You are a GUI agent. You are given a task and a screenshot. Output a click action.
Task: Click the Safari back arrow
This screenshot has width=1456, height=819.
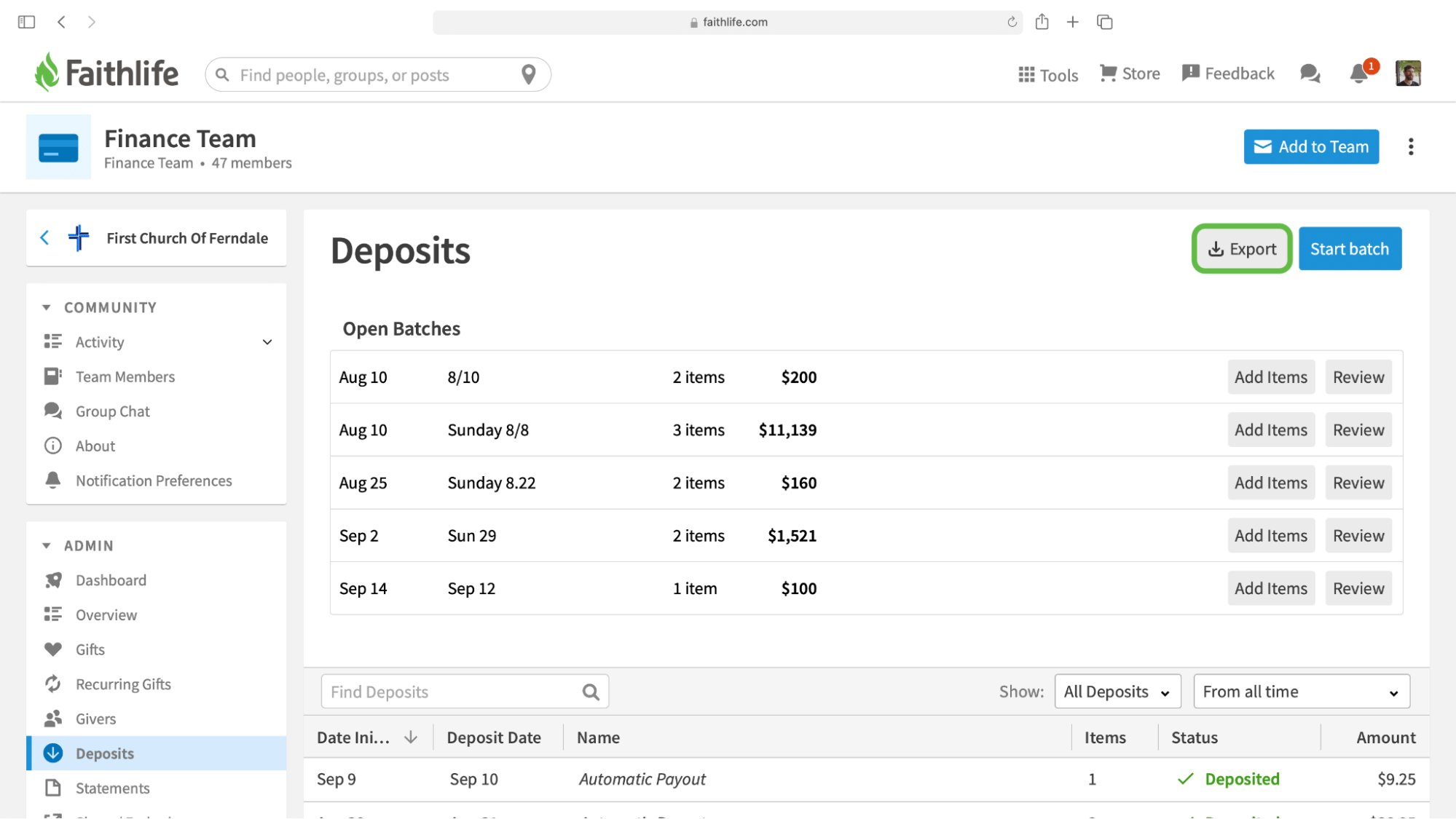tap(61, 22)
